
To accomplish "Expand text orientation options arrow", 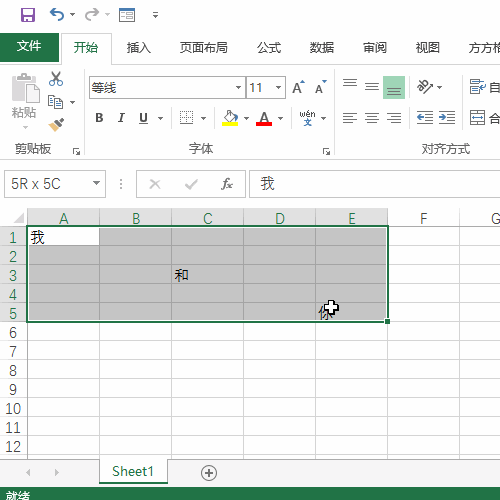I will coord(439,87).
